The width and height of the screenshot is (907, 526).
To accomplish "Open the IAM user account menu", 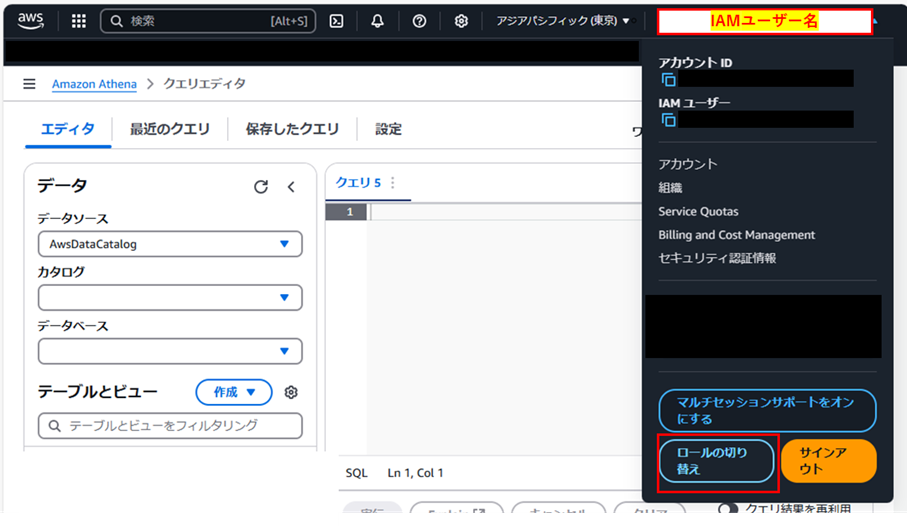I will 764,21.
